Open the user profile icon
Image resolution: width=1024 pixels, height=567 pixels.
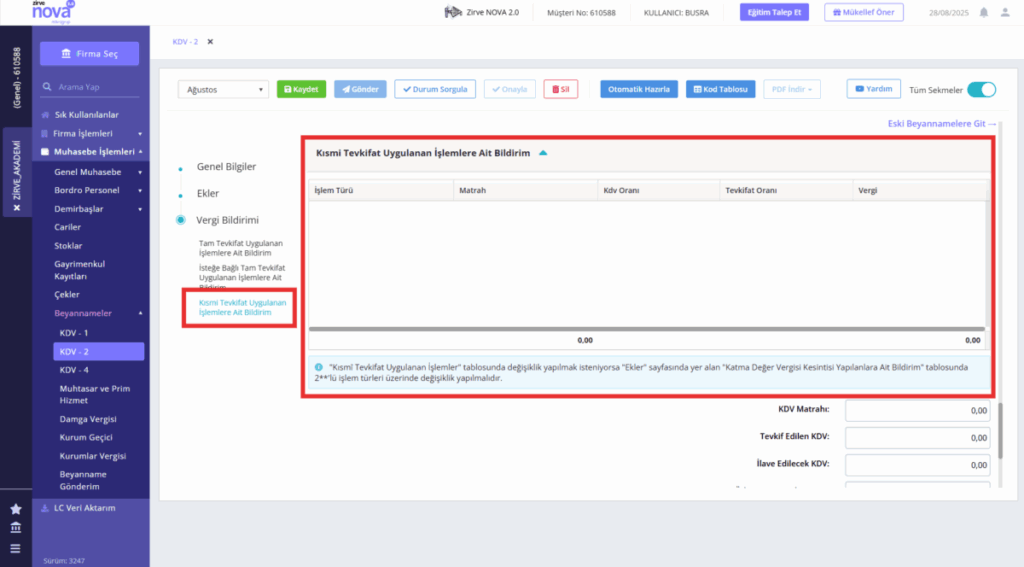pyautogui.click(x=1005, y=12)
